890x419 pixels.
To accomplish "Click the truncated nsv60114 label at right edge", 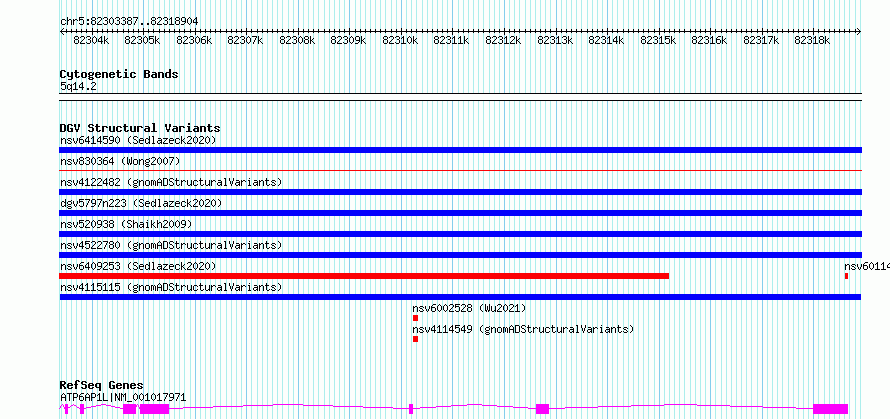I will tap(867, 266).
